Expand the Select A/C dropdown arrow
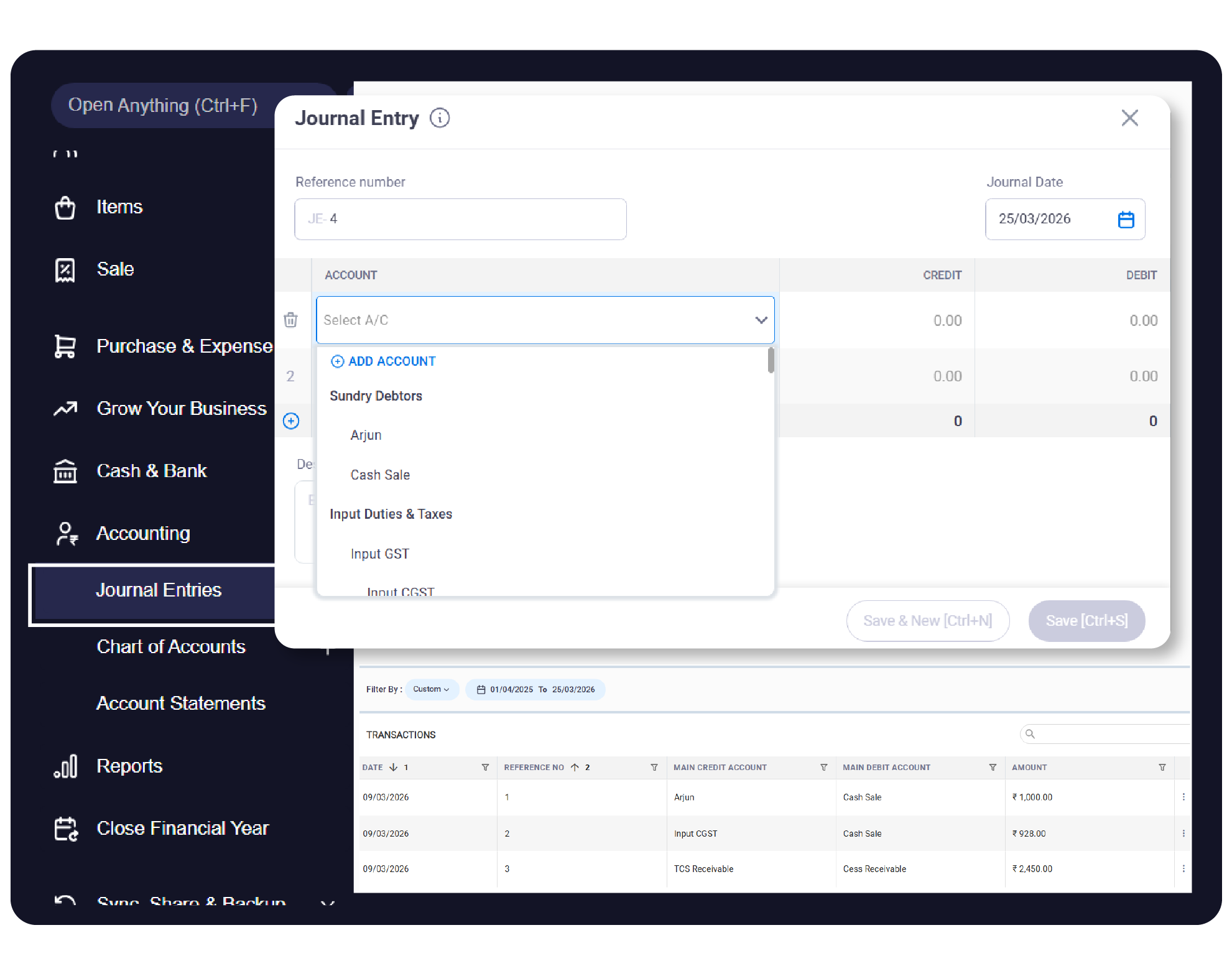The width and height of the screenshot is (1232, 971). (761, 320)
